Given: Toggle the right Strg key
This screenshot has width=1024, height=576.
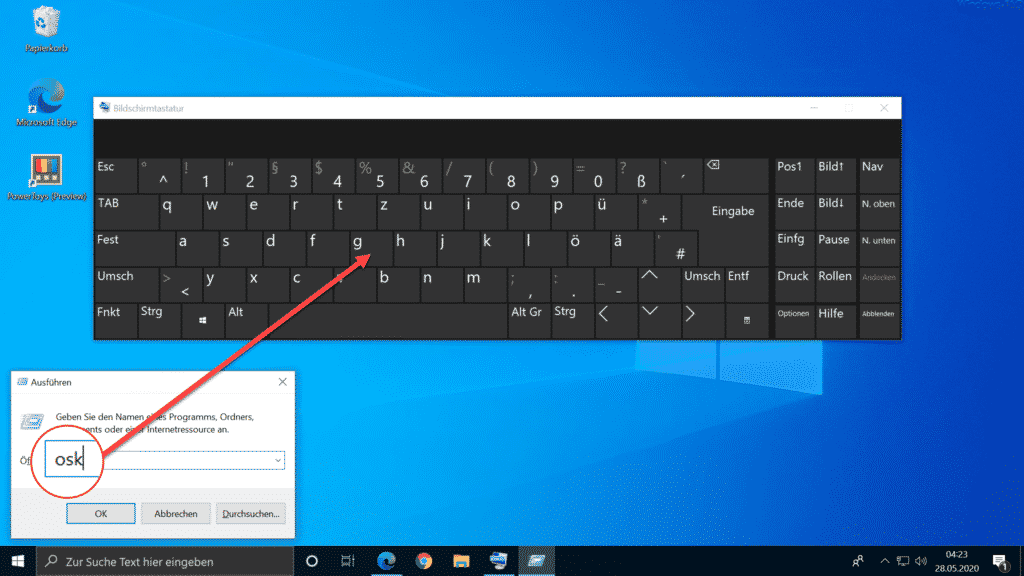Looking at the screenshot, I should click(572, 320).
